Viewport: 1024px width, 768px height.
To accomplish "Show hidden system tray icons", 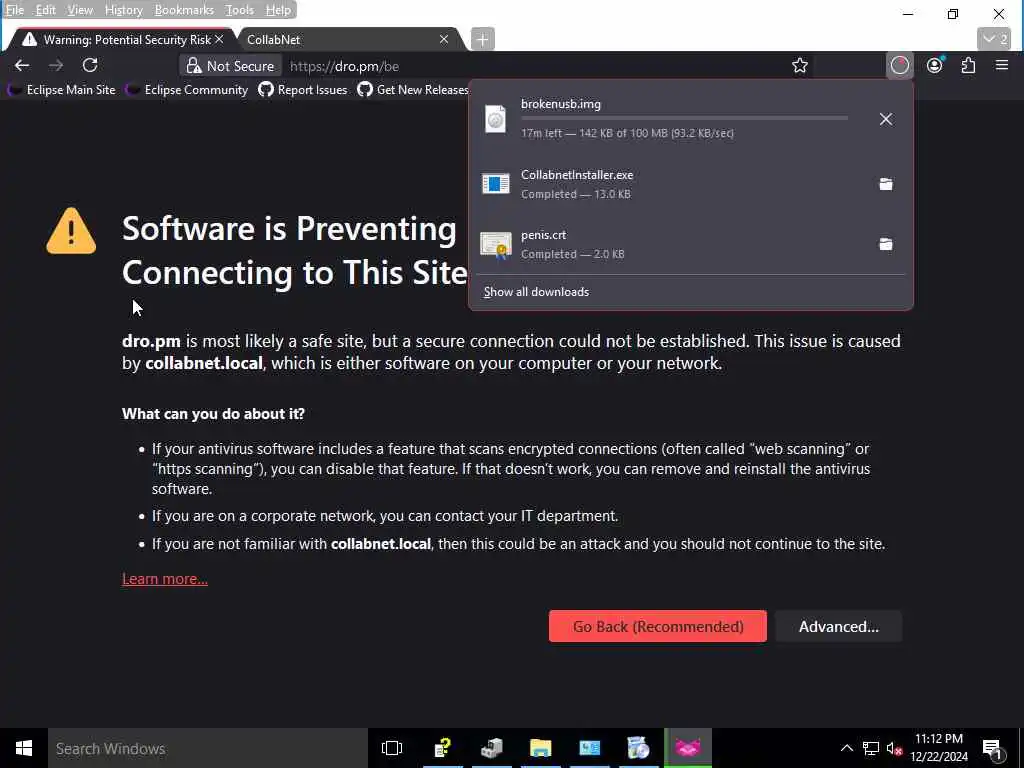I will 846,748.
